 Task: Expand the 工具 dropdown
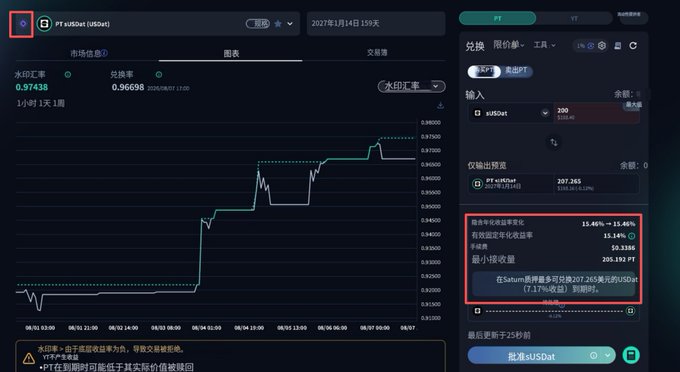pyautogui.click(x=544, y=45)
